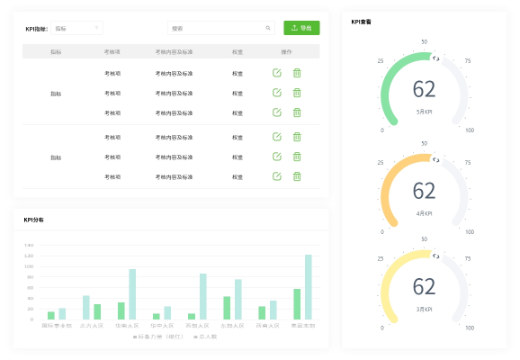Click the 4月KPI label under the orange gauge
The image size is (520, 360).
[424, 213]
